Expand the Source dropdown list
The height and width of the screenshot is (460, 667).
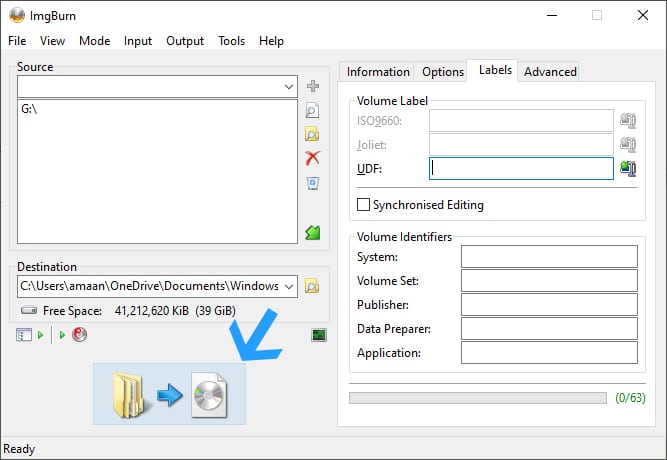coord(289,87)
